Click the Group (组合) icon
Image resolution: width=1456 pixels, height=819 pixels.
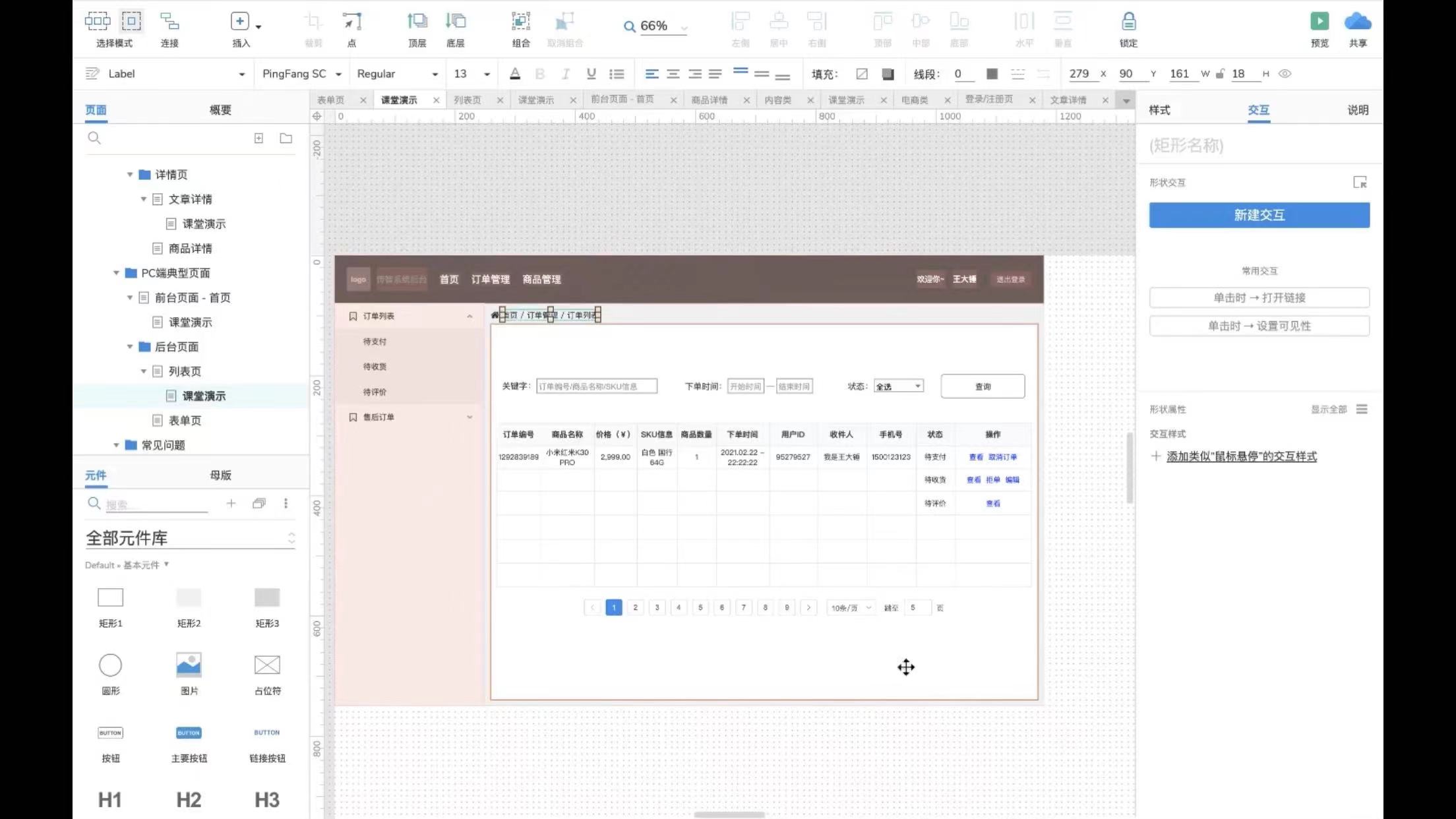520,22
